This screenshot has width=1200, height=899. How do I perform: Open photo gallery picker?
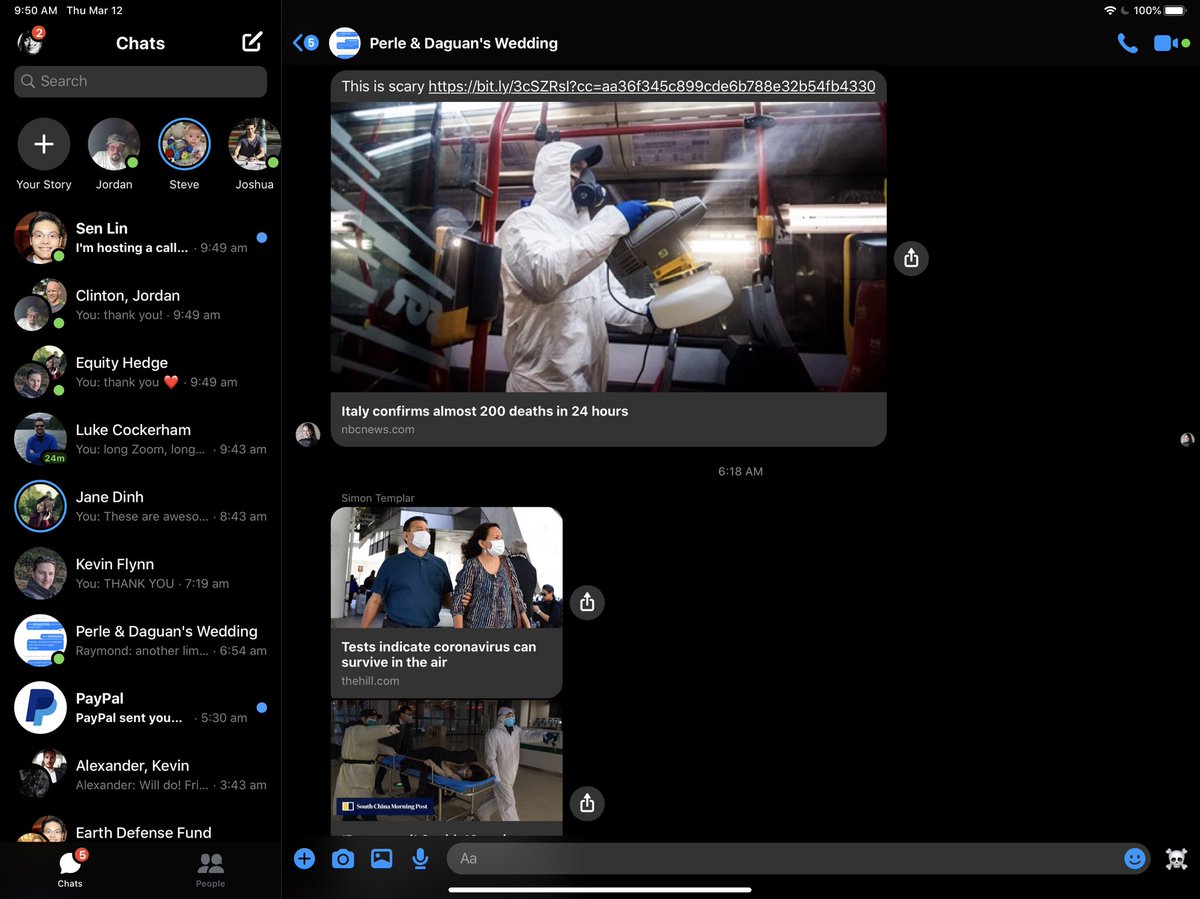pos(381,858)
